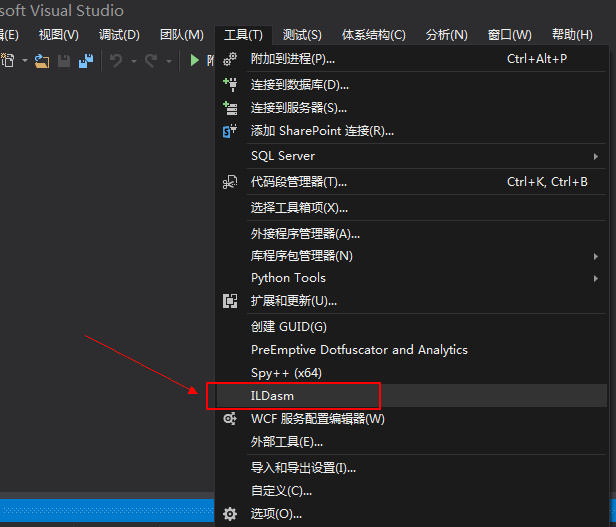Open the 帮助(H) menu

point(572,35)
